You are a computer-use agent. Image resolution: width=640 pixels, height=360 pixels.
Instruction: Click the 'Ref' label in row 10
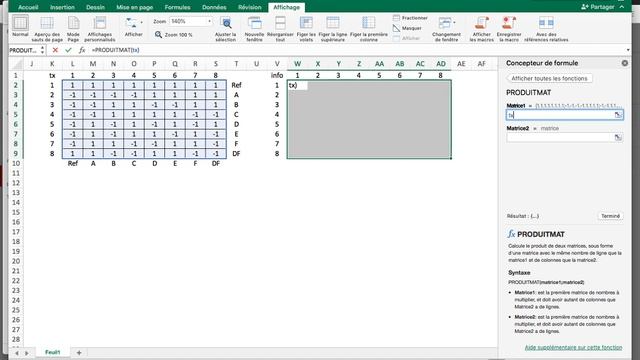pos(73,163)
